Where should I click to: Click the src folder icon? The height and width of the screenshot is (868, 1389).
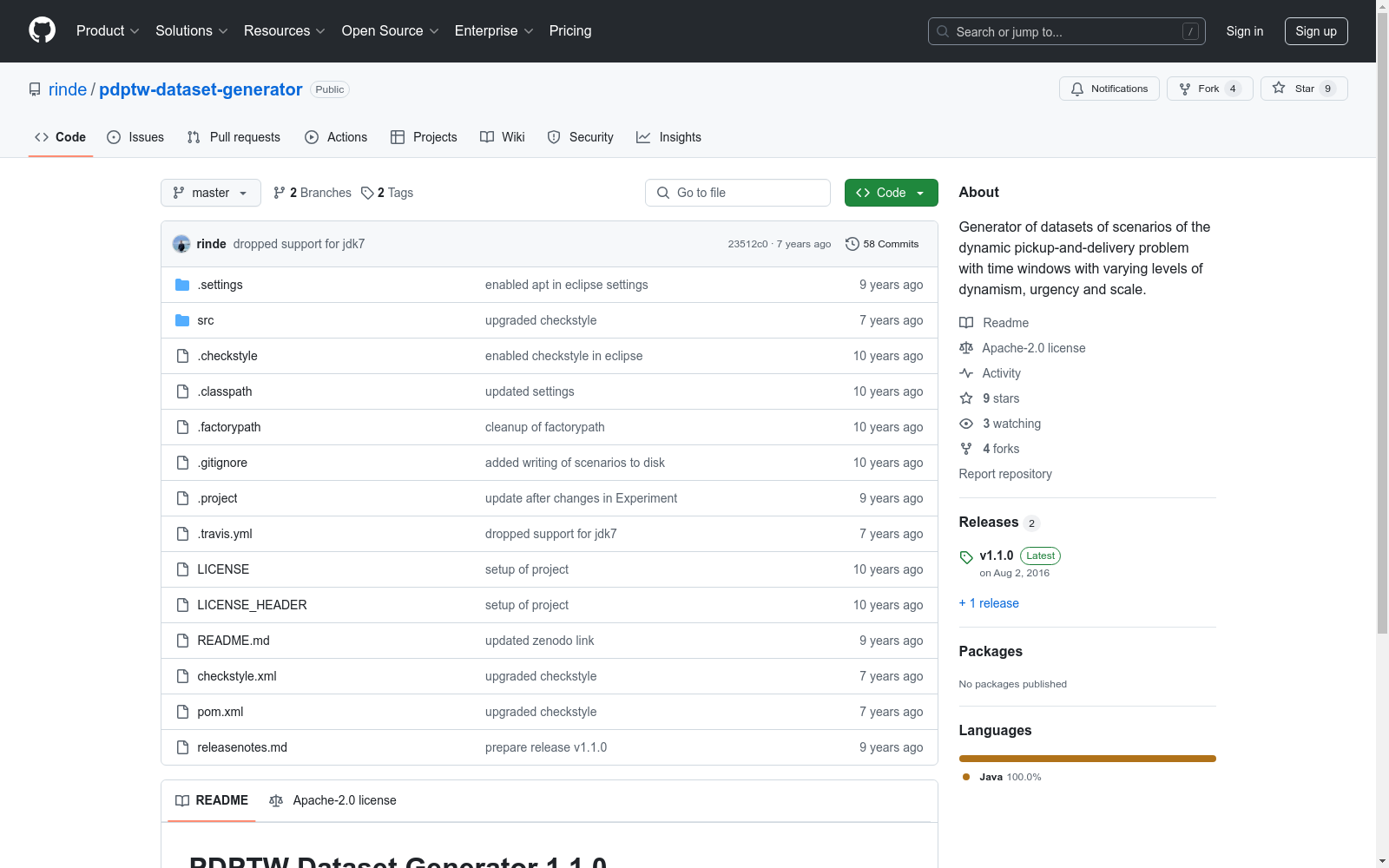pyautogui.click(x=182, y=320)
